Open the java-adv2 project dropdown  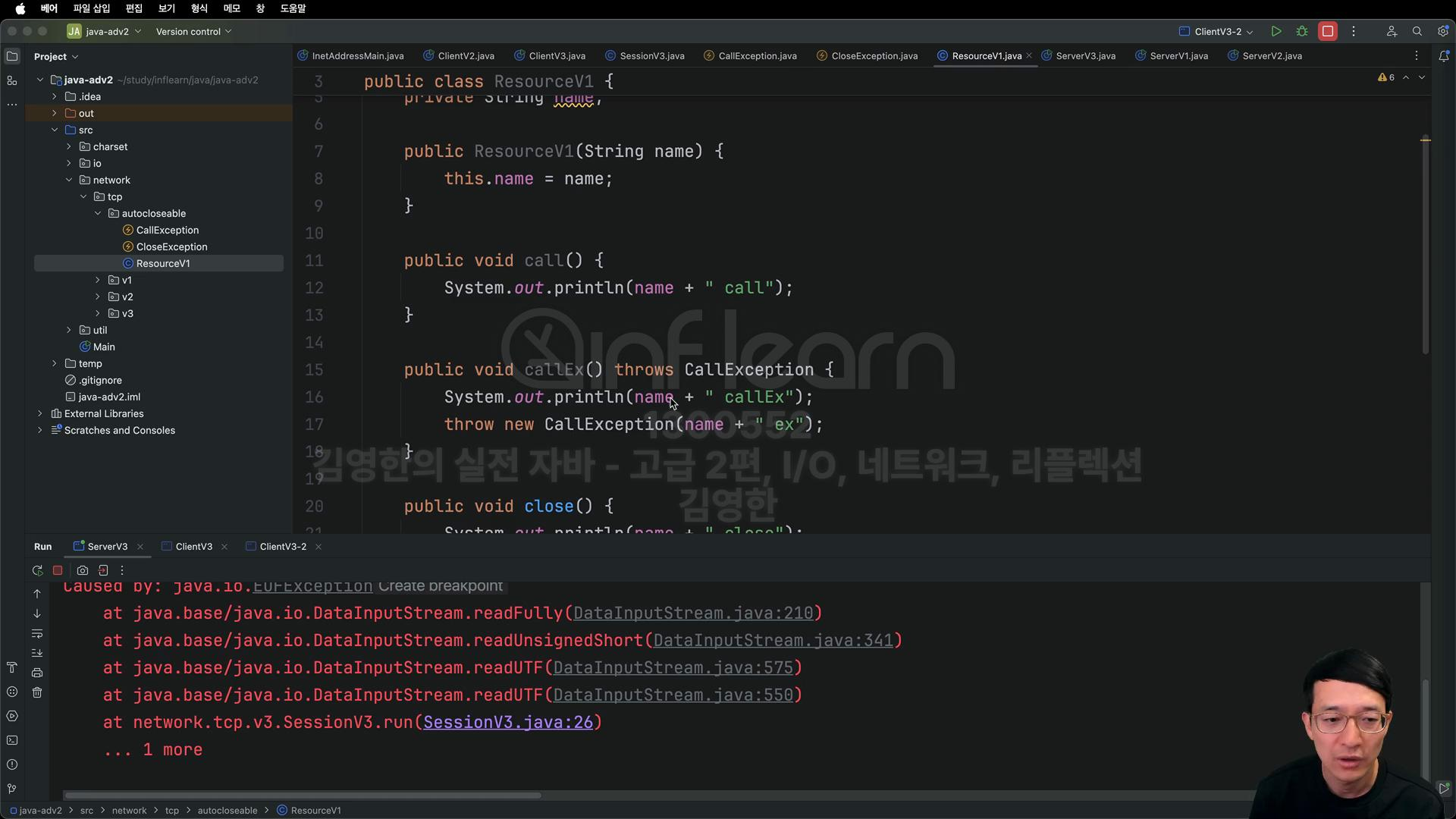105,31
